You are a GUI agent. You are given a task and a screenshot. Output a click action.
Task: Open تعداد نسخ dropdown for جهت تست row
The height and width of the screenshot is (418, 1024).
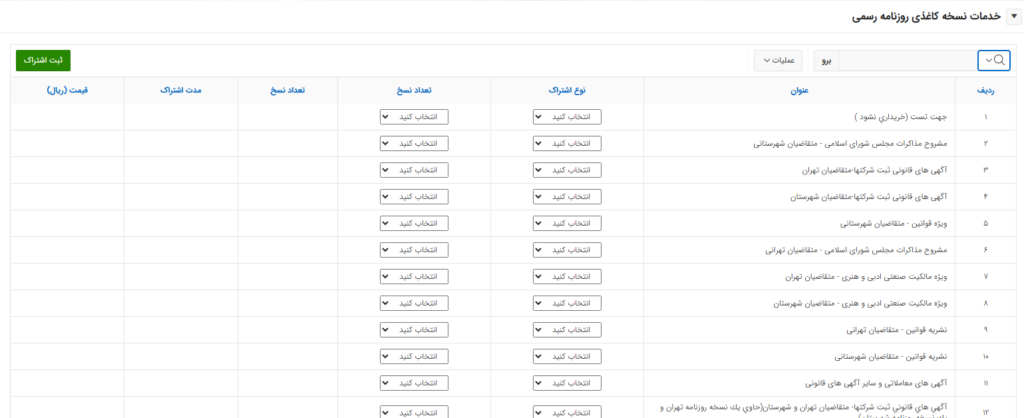414,117
